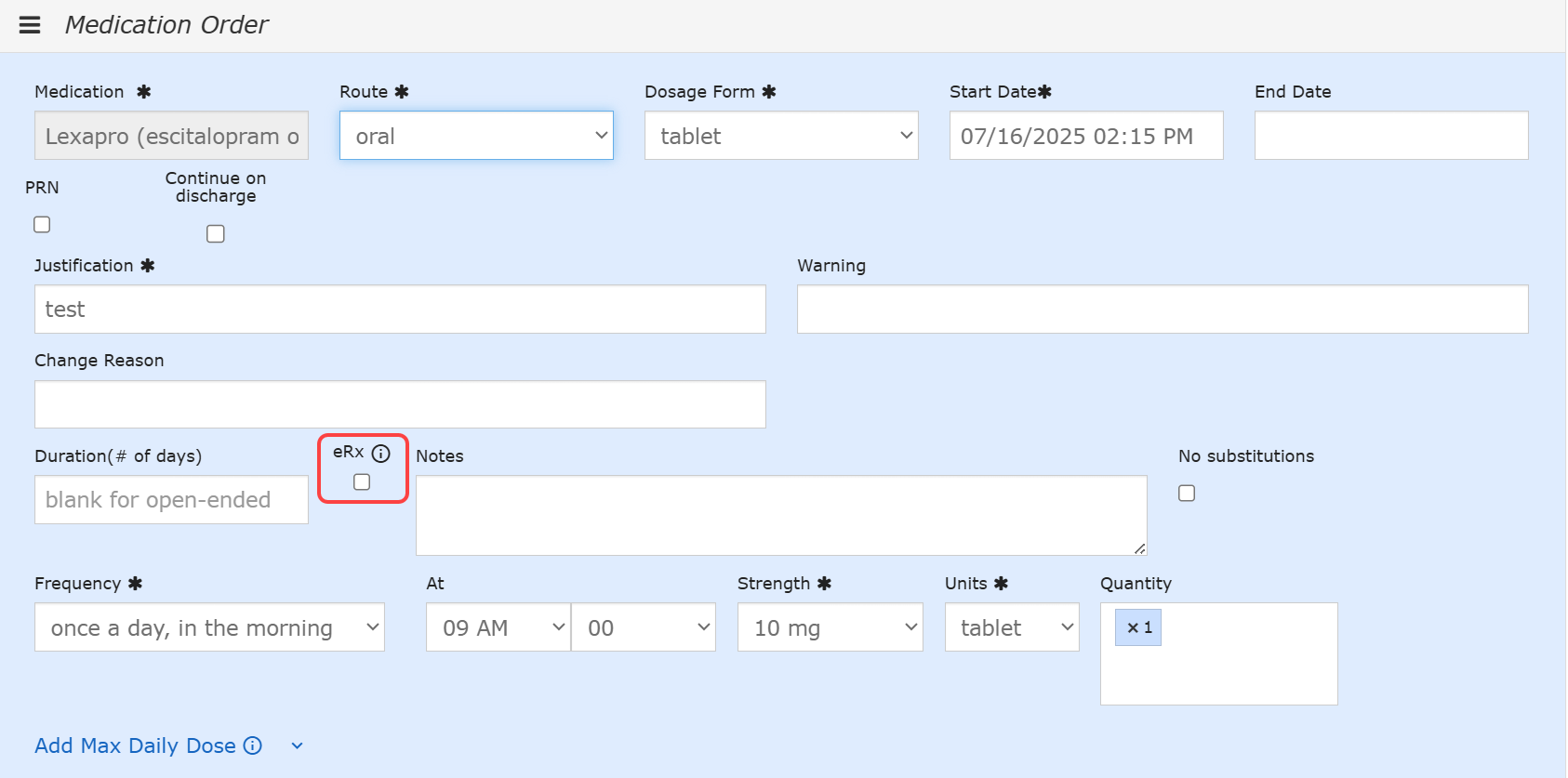Tick the No substitutions checkbox

(x=1187, y=494)
